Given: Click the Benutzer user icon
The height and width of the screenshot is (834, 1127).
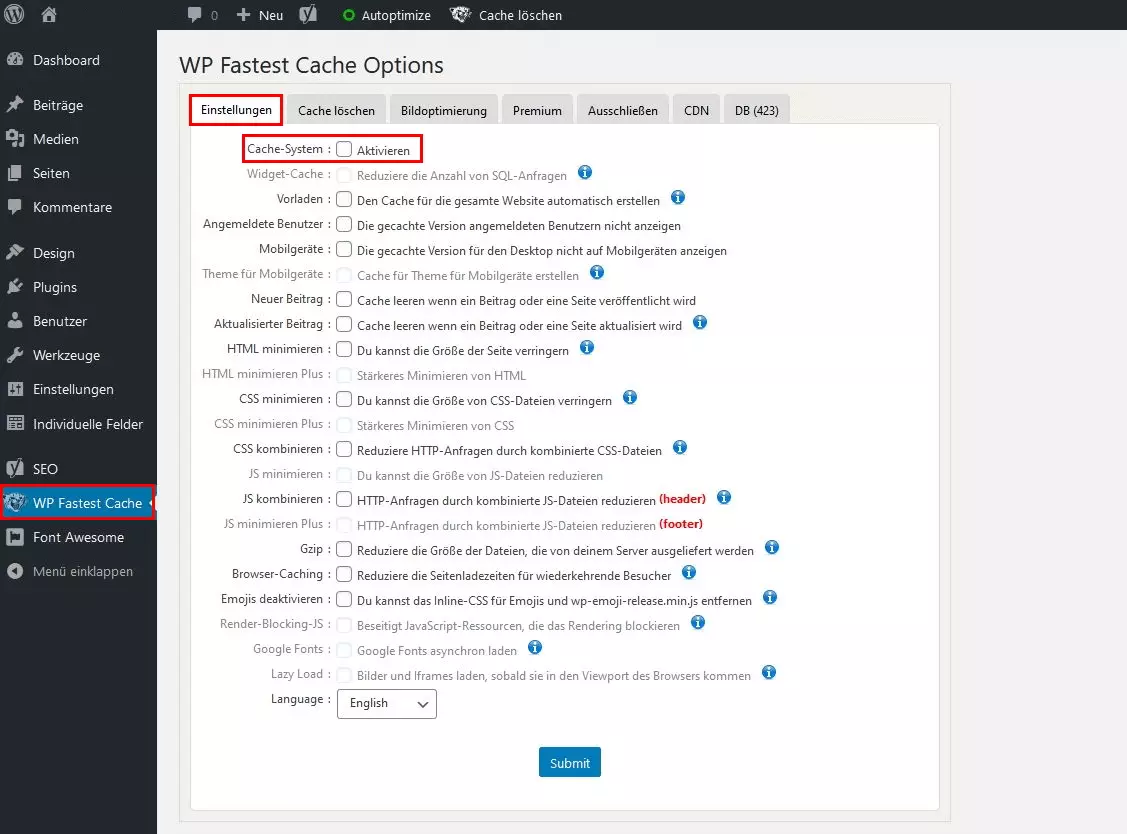Looking at the screenshot, I should pos(15,321).
